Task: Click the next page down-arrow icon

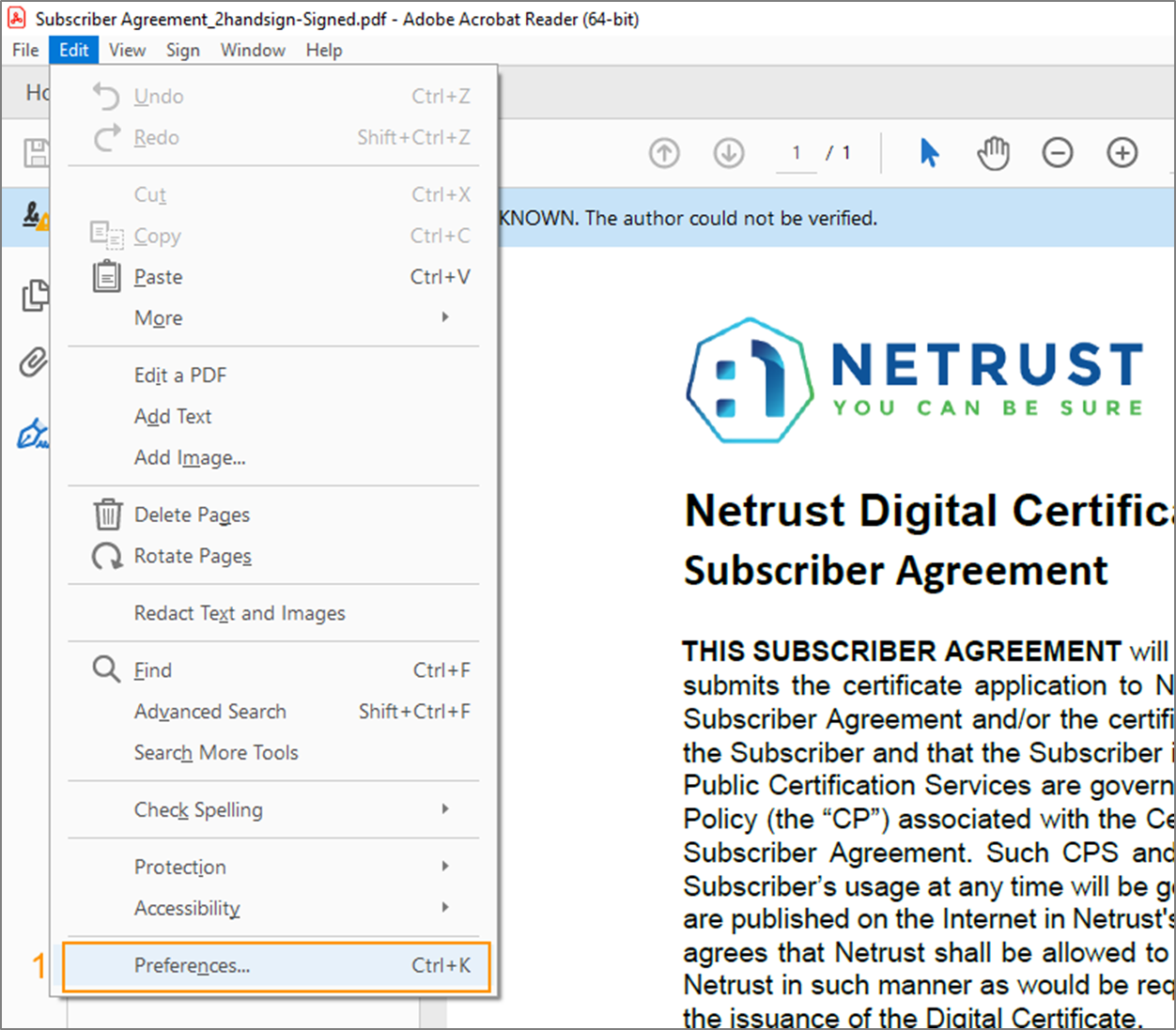Action: [x=729, y=152]
